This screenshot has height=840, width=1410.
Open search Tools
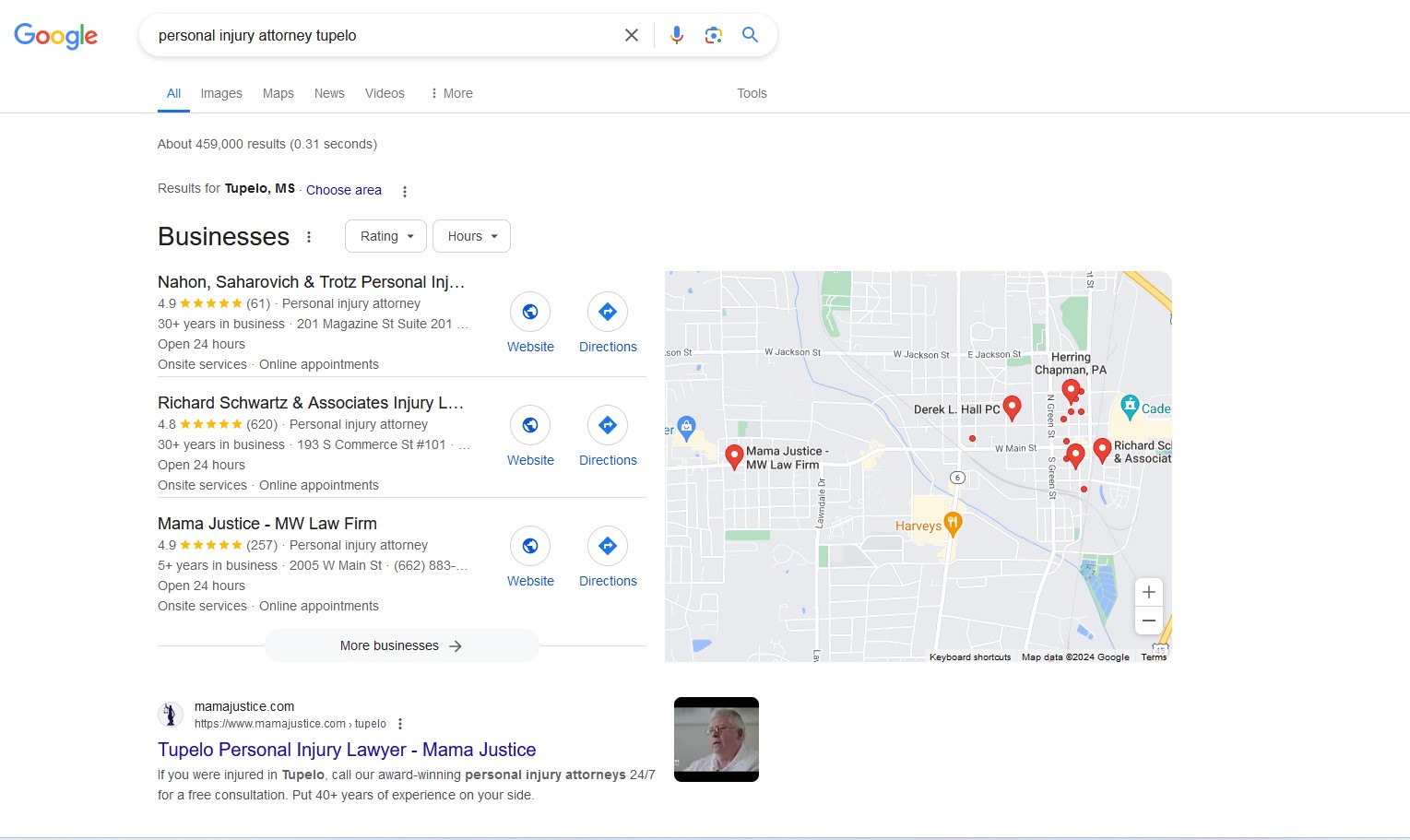(x=752, y=93)
